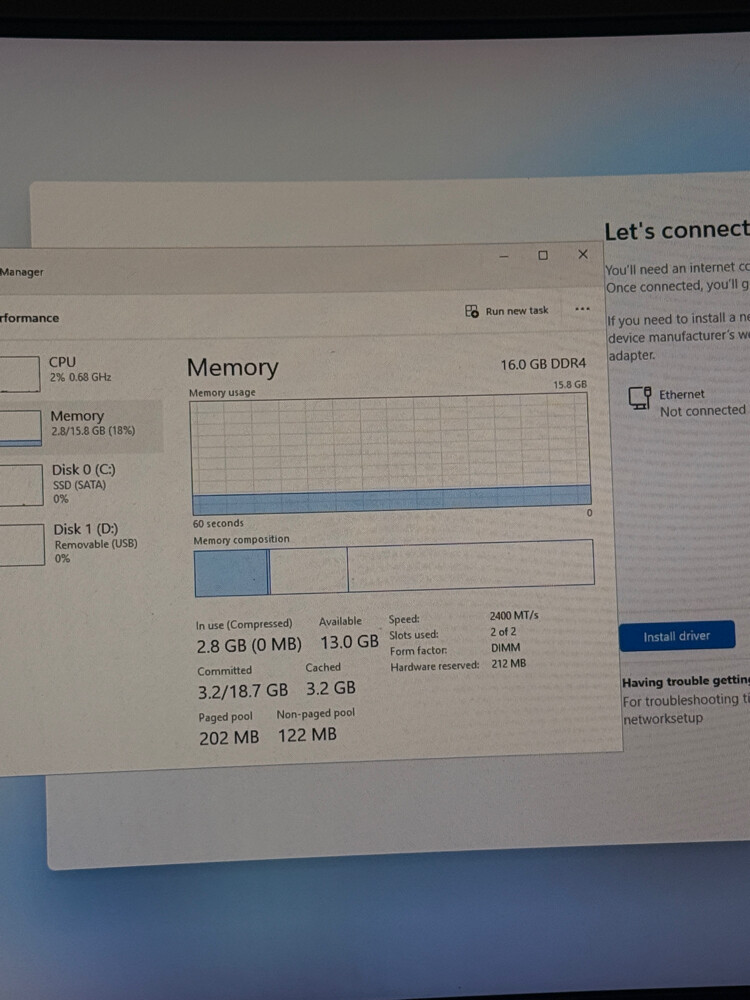This screenshot has width=750, height=1000.
Task: Click the '2400 MT/s' speed value
Action: tap(514, 615)
